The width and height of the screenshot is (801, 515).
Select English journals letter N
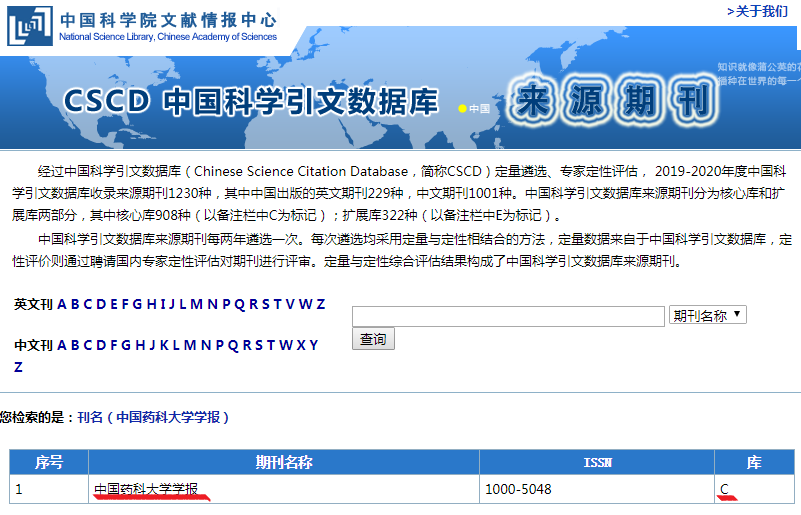pyautogui.click(x=213, y=305)
